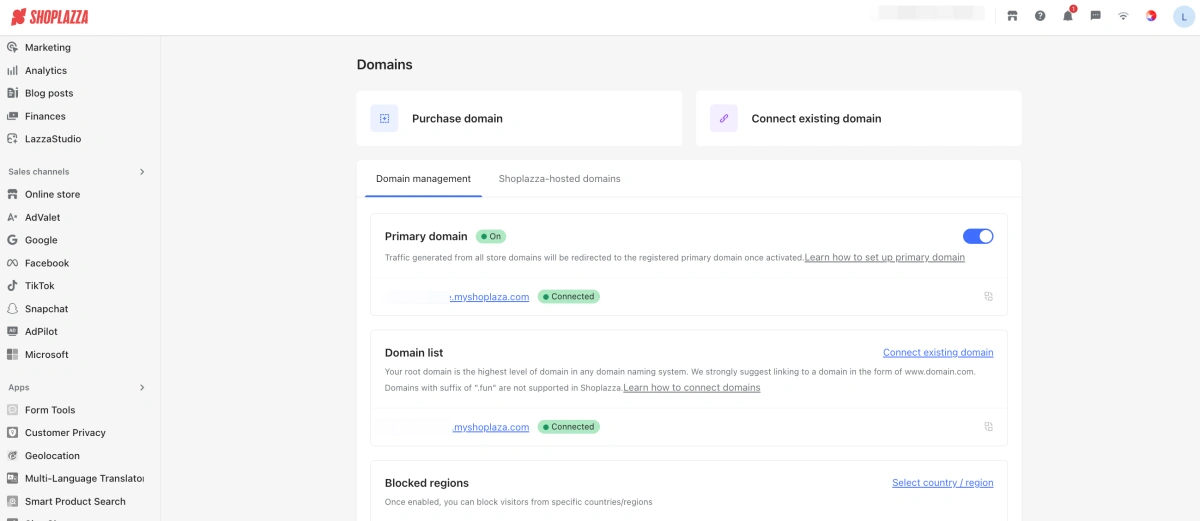
Task: Toggle the Primary domain switch off
Action: (978, 236)
